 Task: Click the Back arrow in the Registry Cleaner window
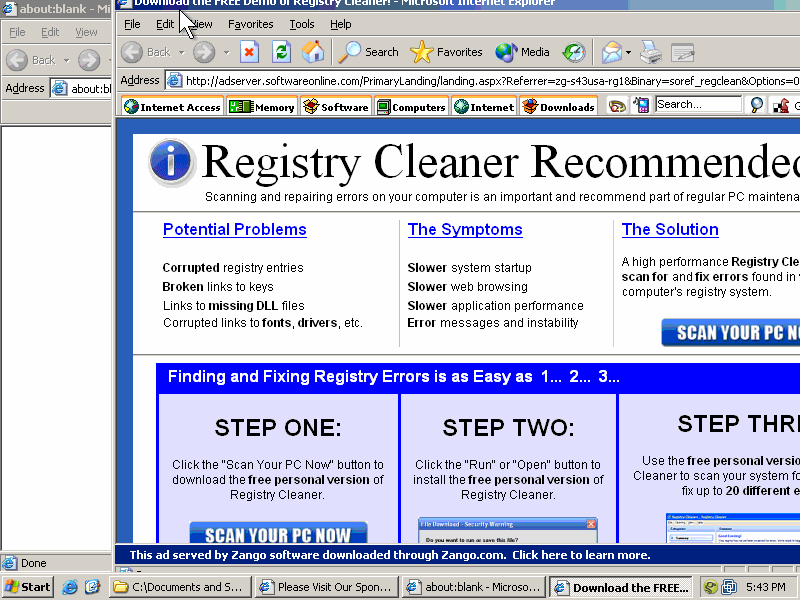pyautogui.click(x=132, y=52)
